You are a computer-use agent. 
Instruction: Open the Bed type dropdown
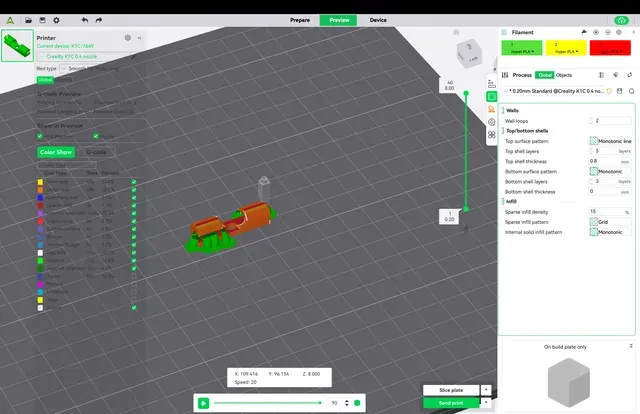[96, 69]
